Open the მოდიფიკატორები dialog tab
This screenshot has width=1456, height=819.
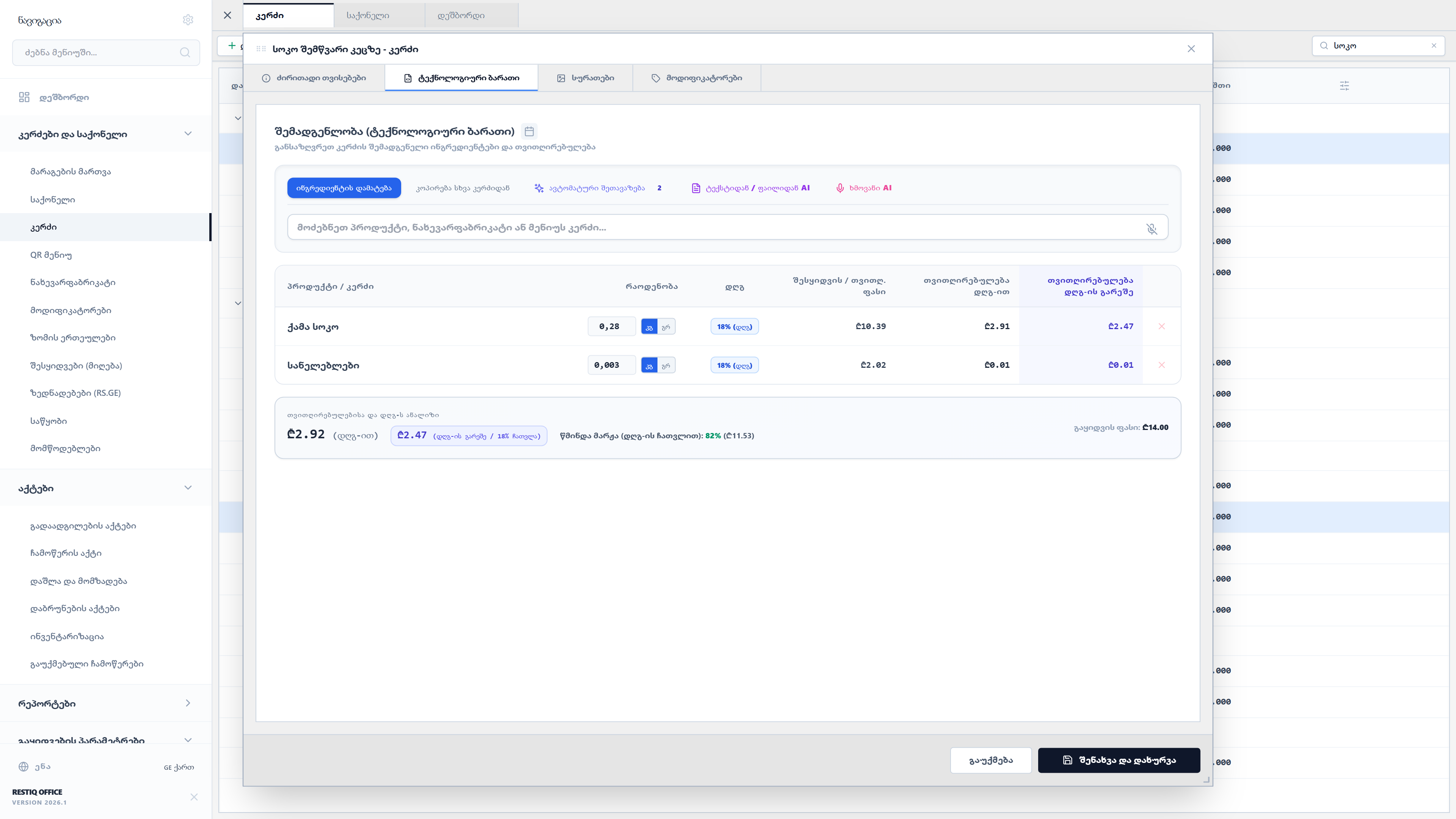pos(697,78)
